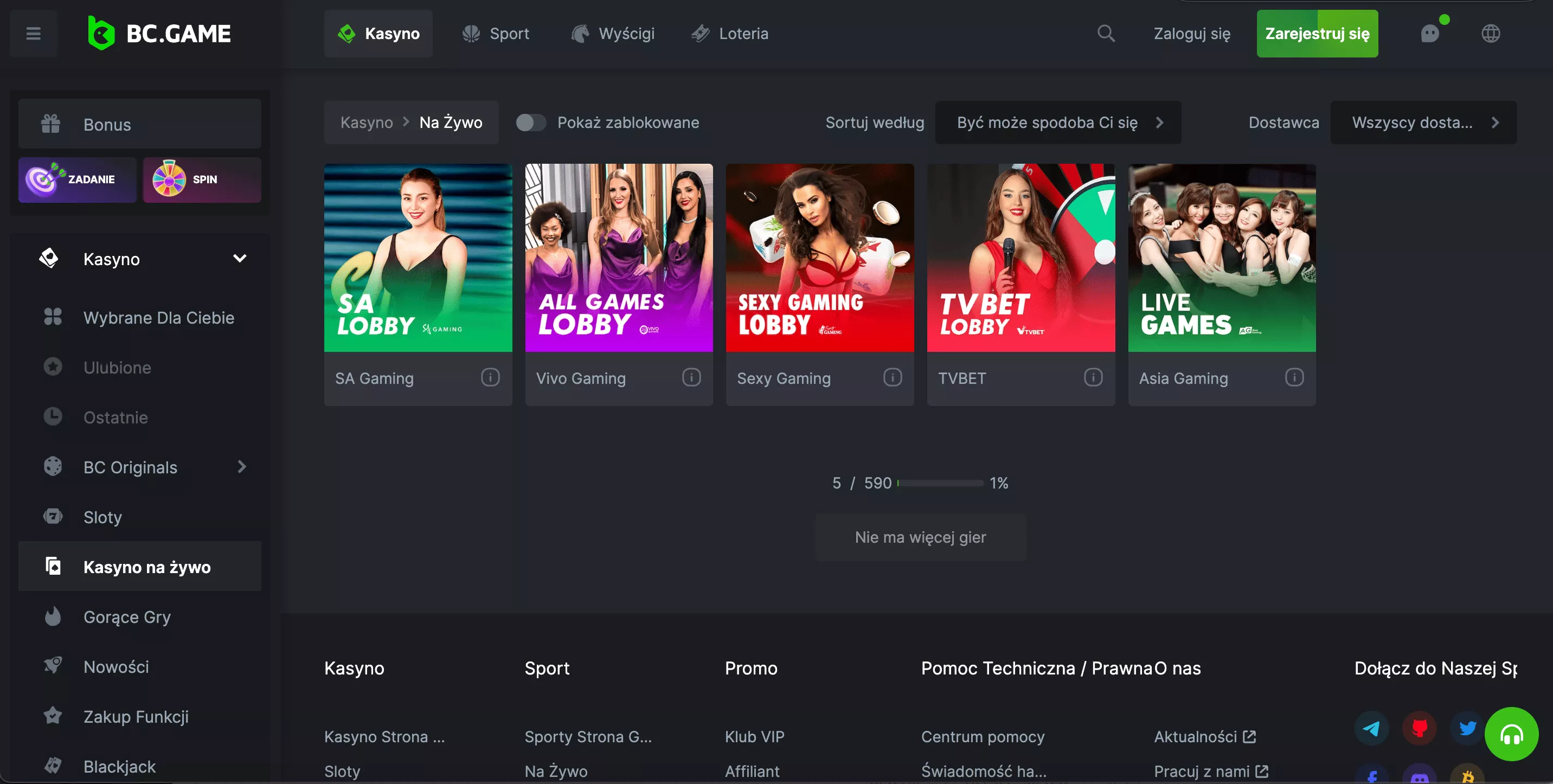Open search with magnifier icon
Viewport: 1553px width, 784px height.
1106,33
